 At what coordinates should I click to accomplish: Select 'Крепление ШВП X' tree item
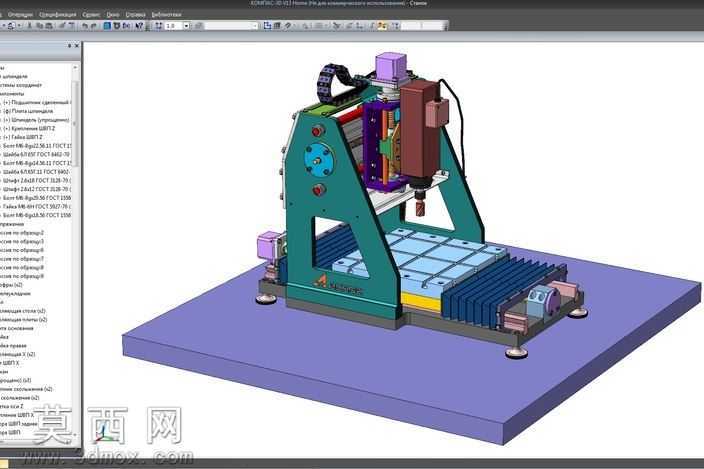point(17,415)
